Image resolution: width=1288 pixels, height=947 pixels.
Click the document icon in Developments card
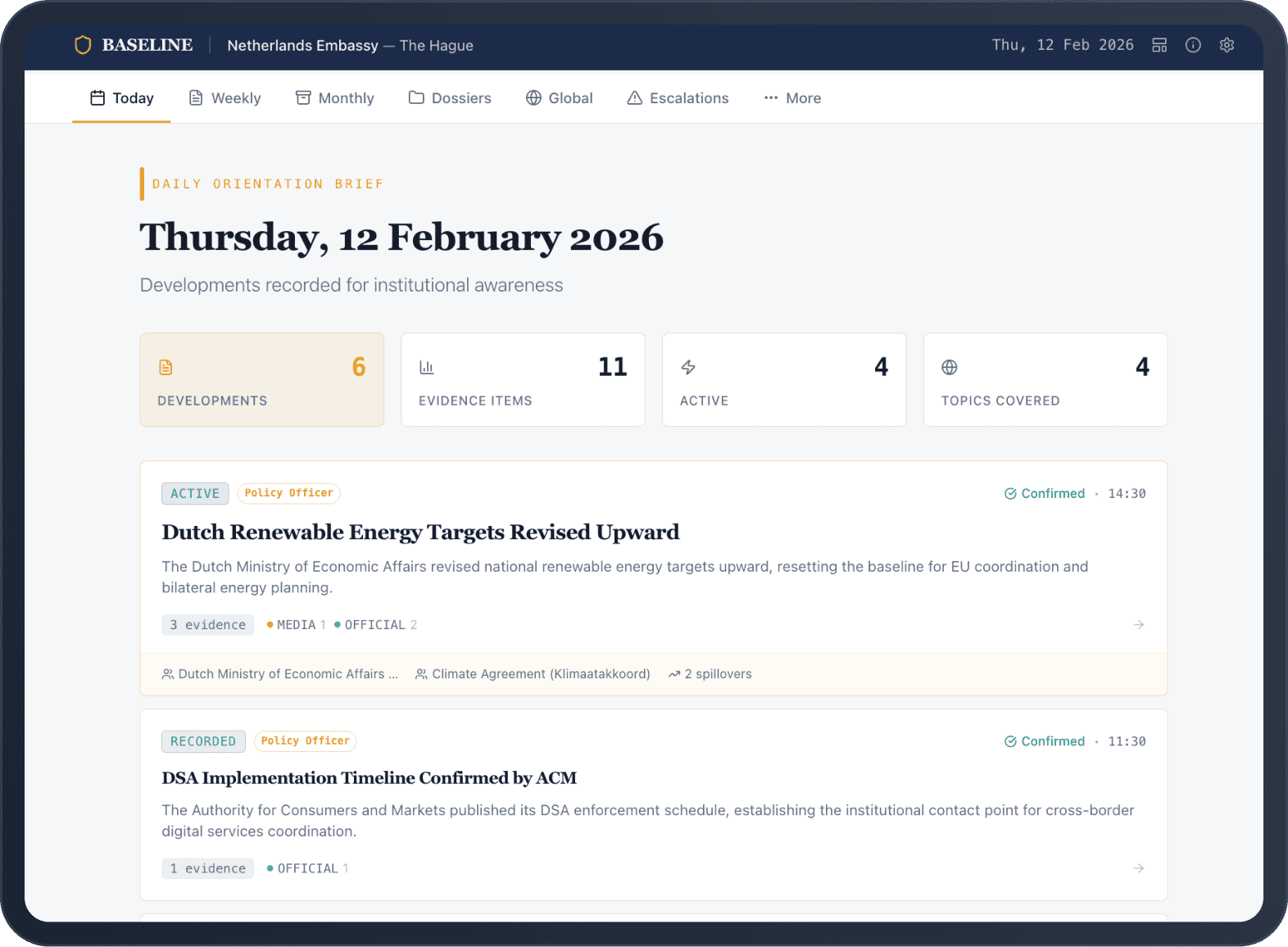tap(166, 367)
